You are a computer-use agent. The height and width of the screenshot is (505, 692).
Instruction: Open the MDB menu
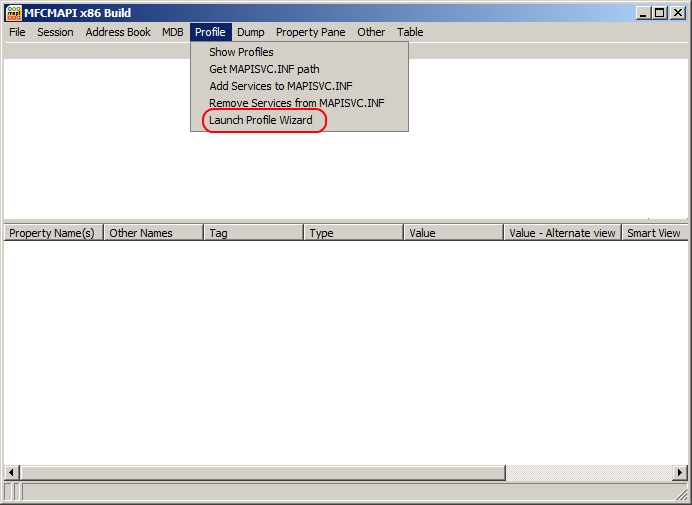pyautogui.click(x=173, y=32)
